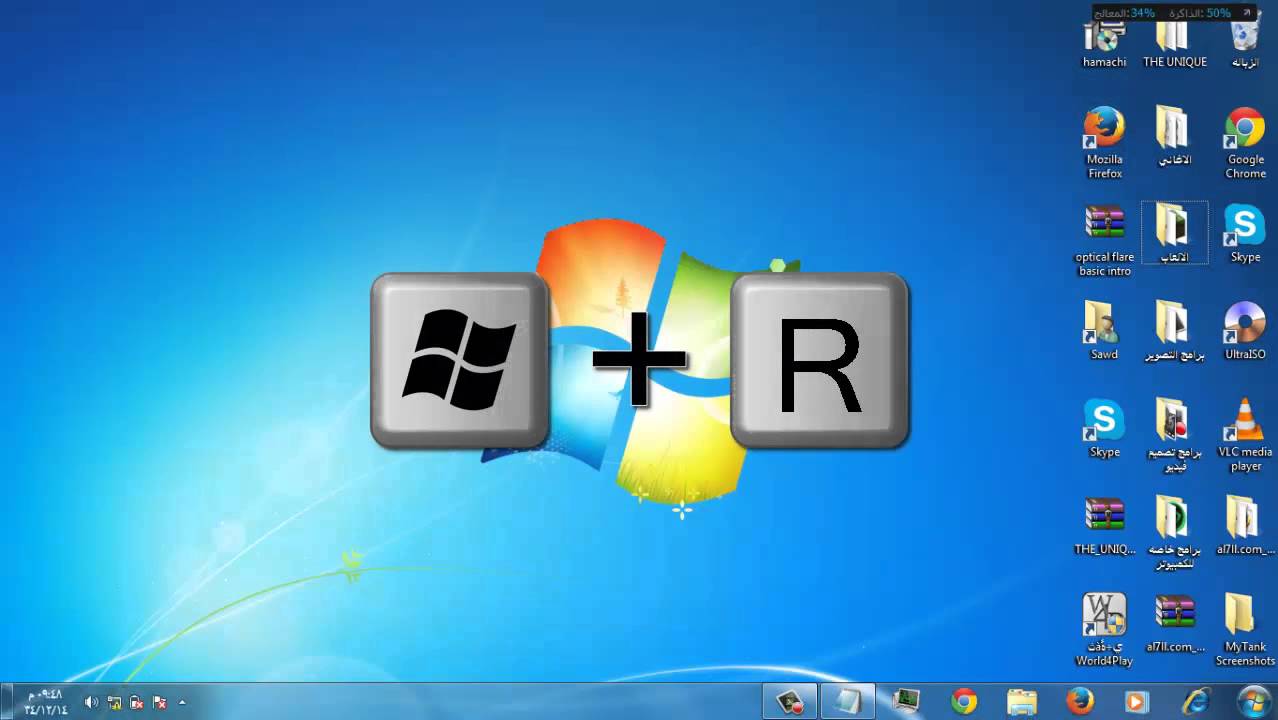This screenshot has height=720, width=1278.
Task: Open Action Center flag tray icon
Action: [x=159, y=703]
